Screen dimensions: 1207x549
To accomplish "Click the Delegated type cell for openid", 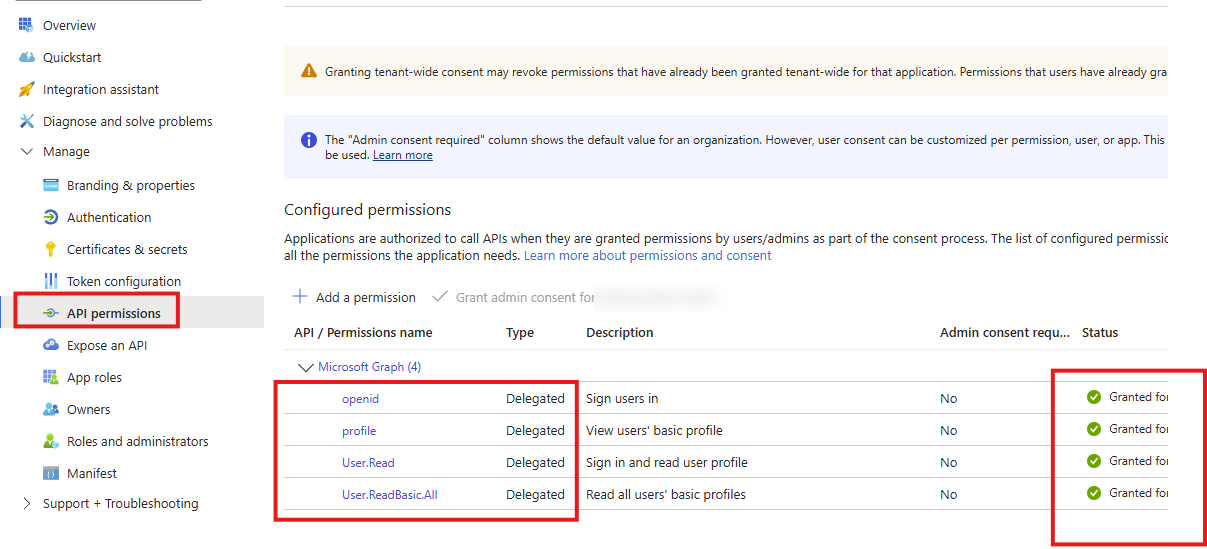I will [x=535, y=398].
